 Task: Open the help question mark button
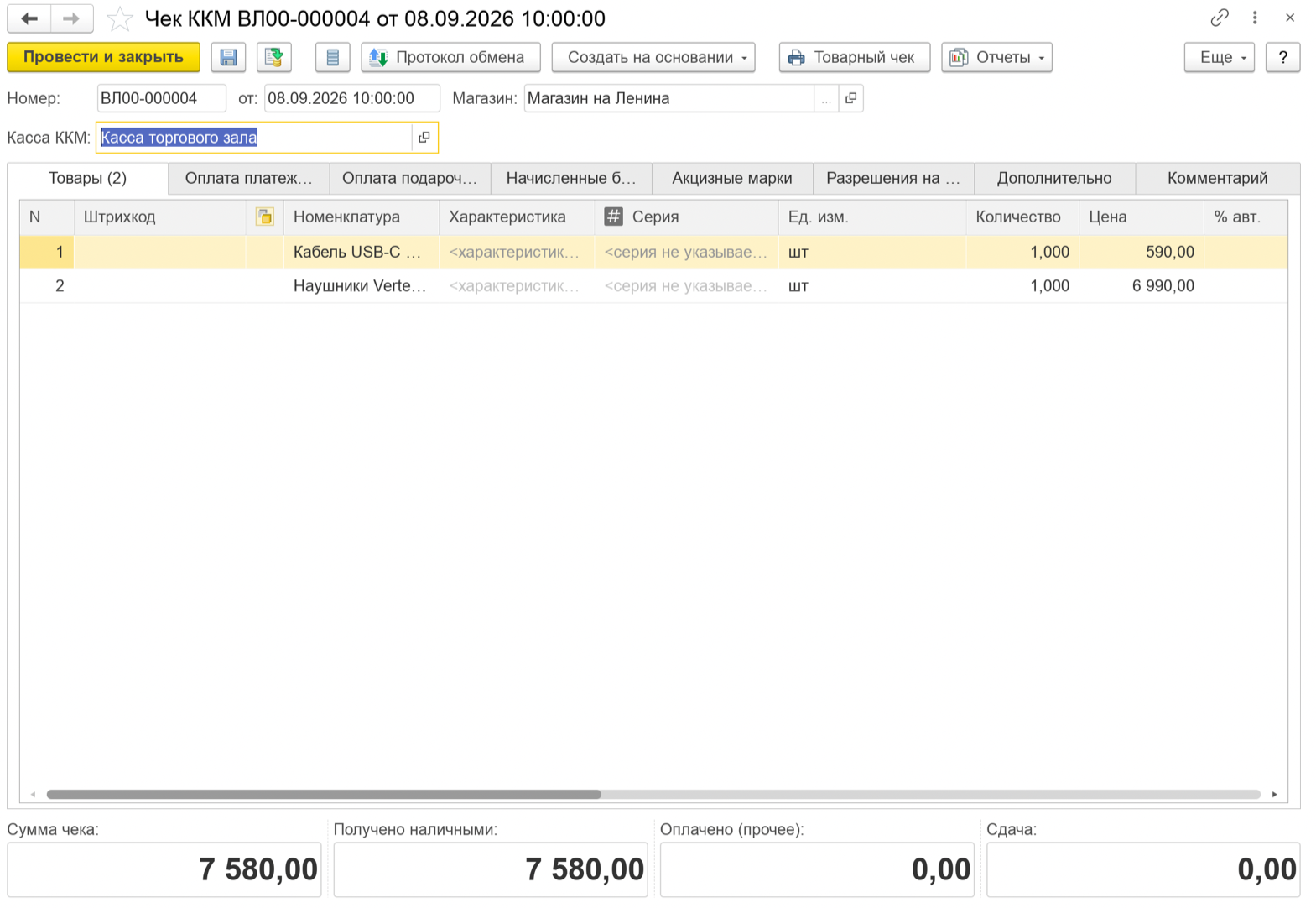pyautogui.click(x=1282, y=57)
